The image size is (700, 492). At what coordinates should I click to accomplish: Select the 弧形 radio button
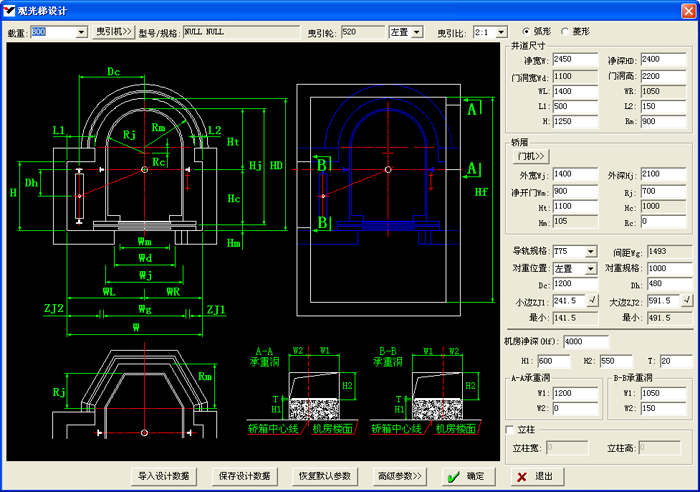[527, 32]
